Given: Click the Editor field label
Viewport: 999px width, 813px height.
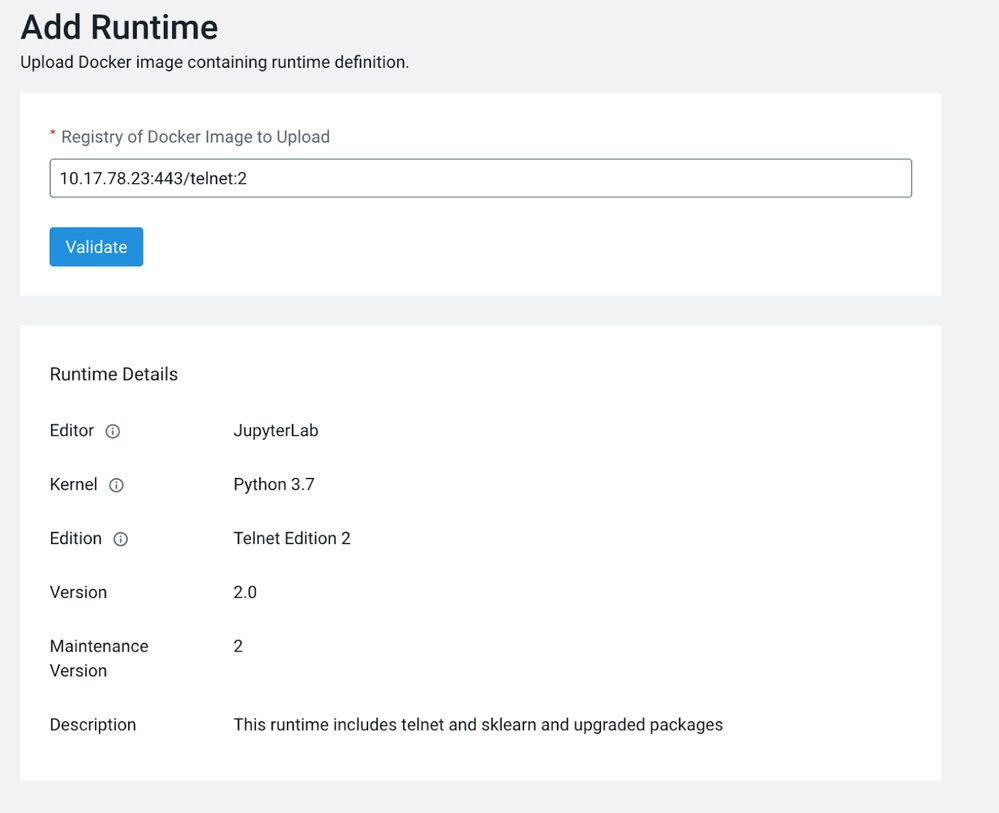Looking at the screenshot, I should pyautogui.click(x=72, y=431).
